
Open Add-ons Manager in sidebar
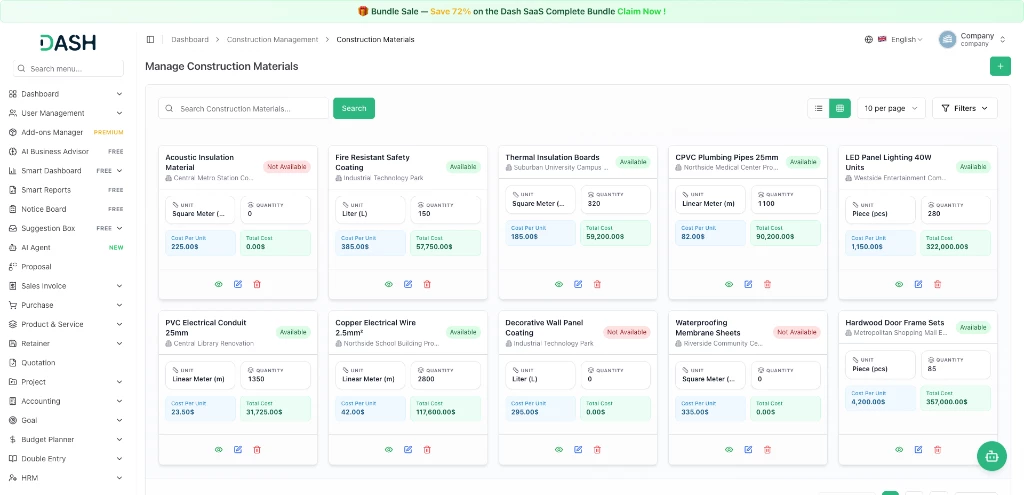tap(65, 133)
